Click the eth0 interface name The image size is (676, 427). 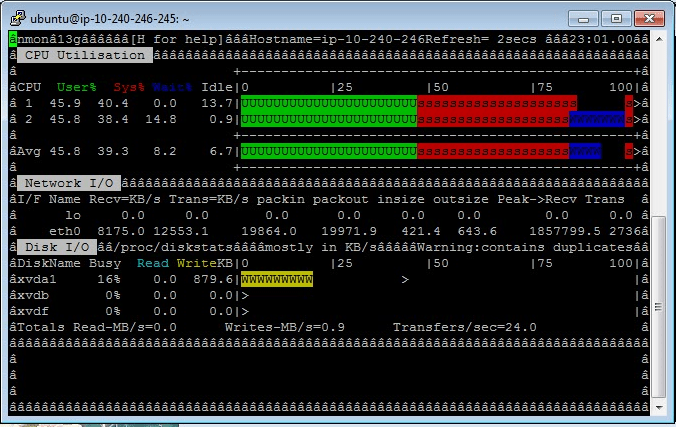click(x=65, y=230)
